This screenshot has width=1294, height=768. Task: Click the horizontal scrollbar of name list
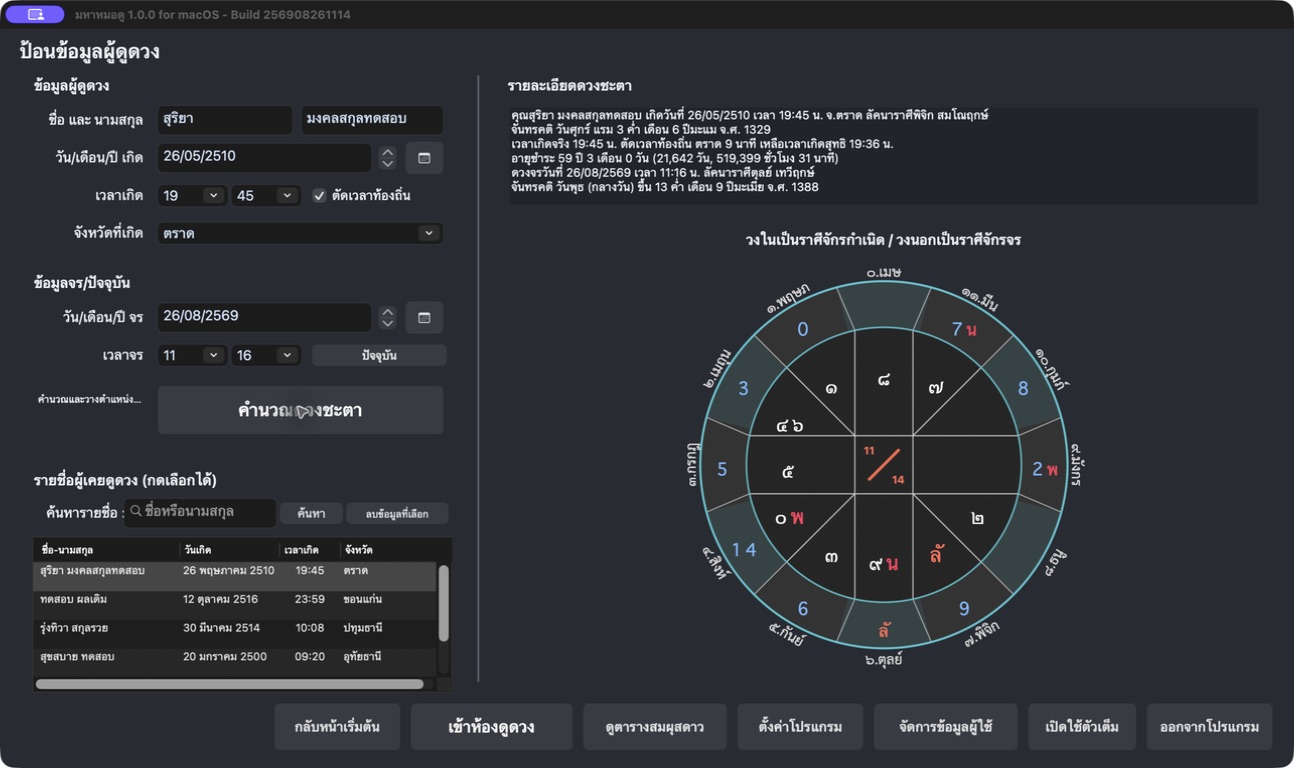pyautogui.click(x=229, y=685)
